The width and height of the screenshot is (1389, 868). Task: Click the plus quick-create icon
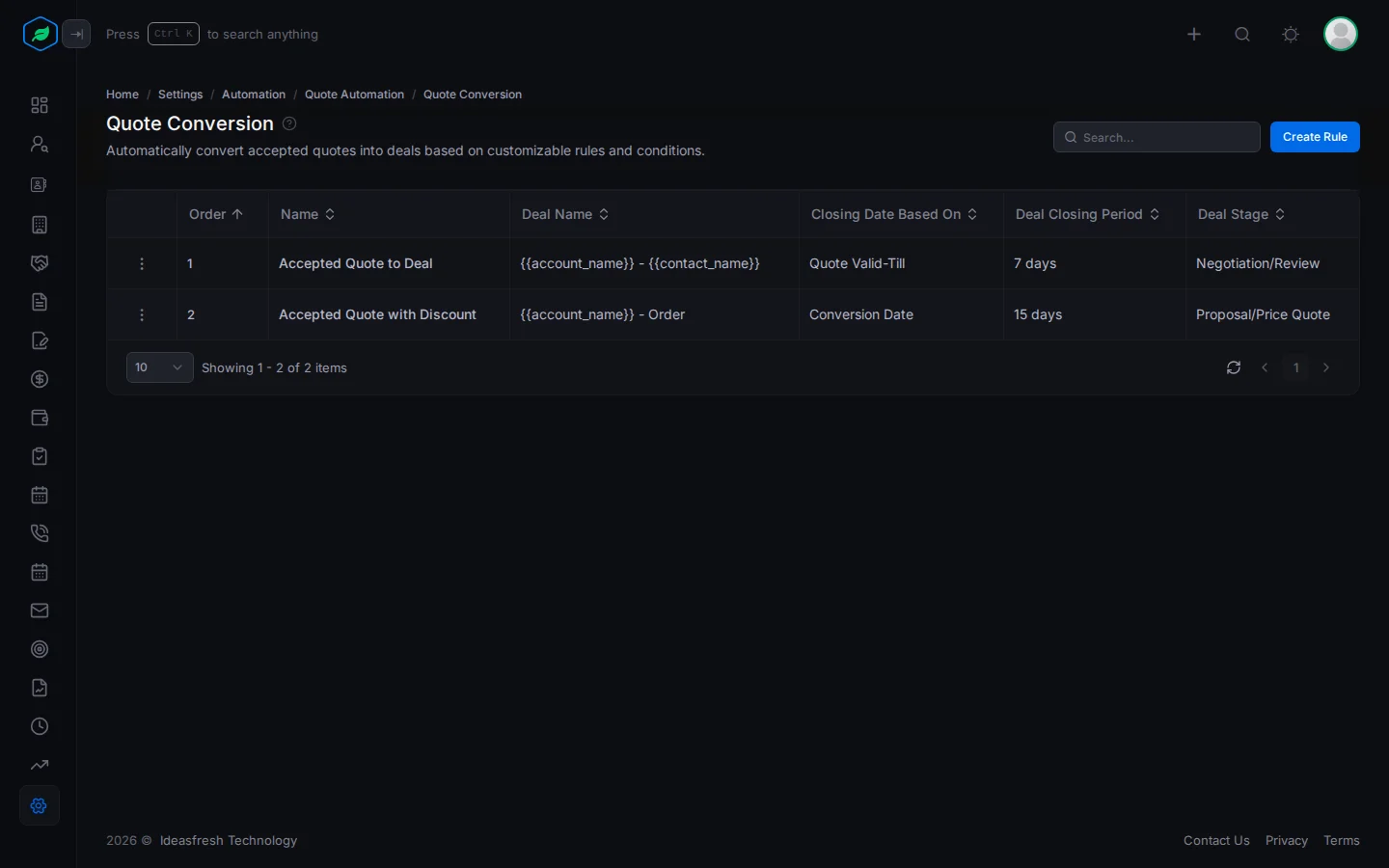[1194, 35]
